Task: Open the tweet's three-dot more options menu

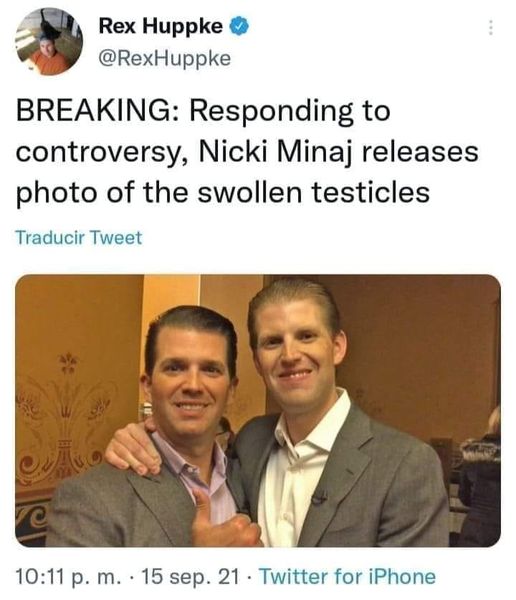Action: pyautogui.click(x=491, y=28)
